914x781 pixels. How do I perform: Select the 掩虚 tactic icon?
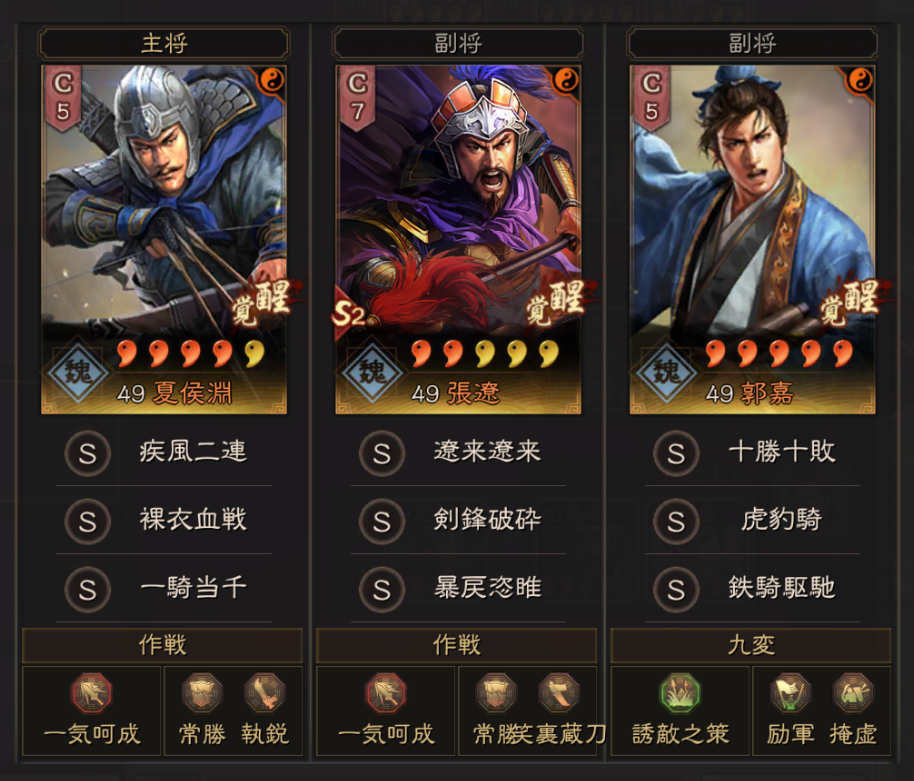[x=853, y=692]
